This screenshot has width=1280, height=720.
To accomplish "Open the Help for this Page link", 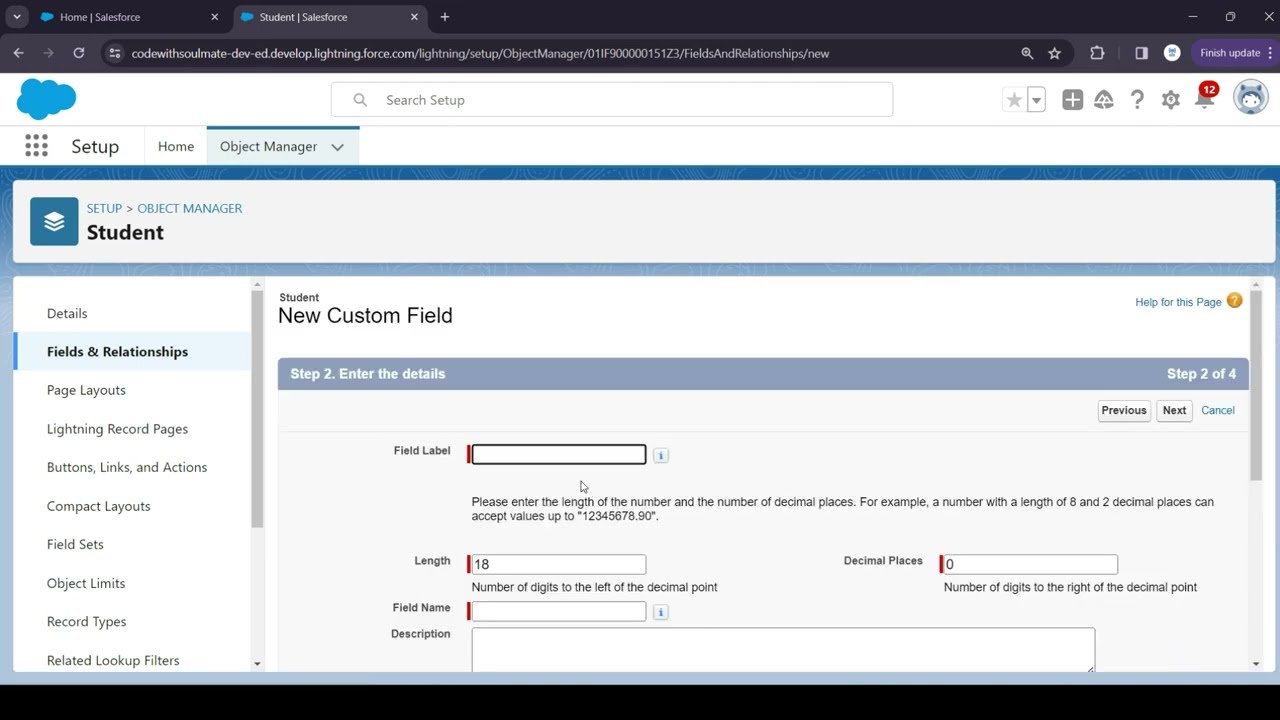I will pos(1178,302).
